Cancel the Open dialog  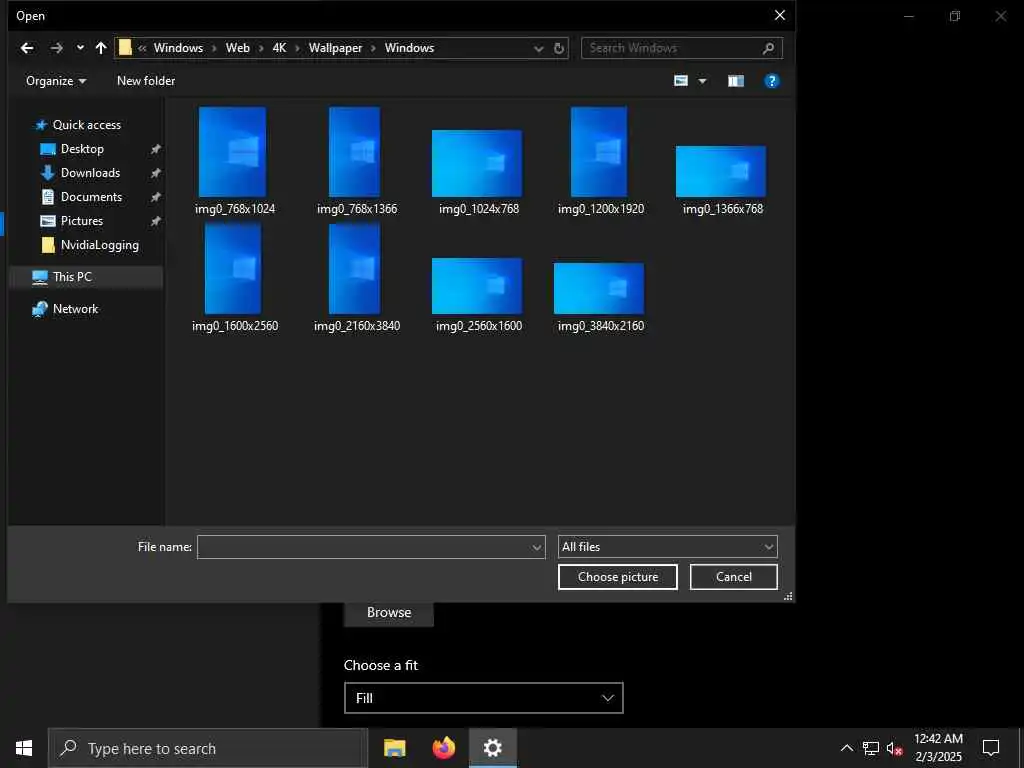(733, 577)
